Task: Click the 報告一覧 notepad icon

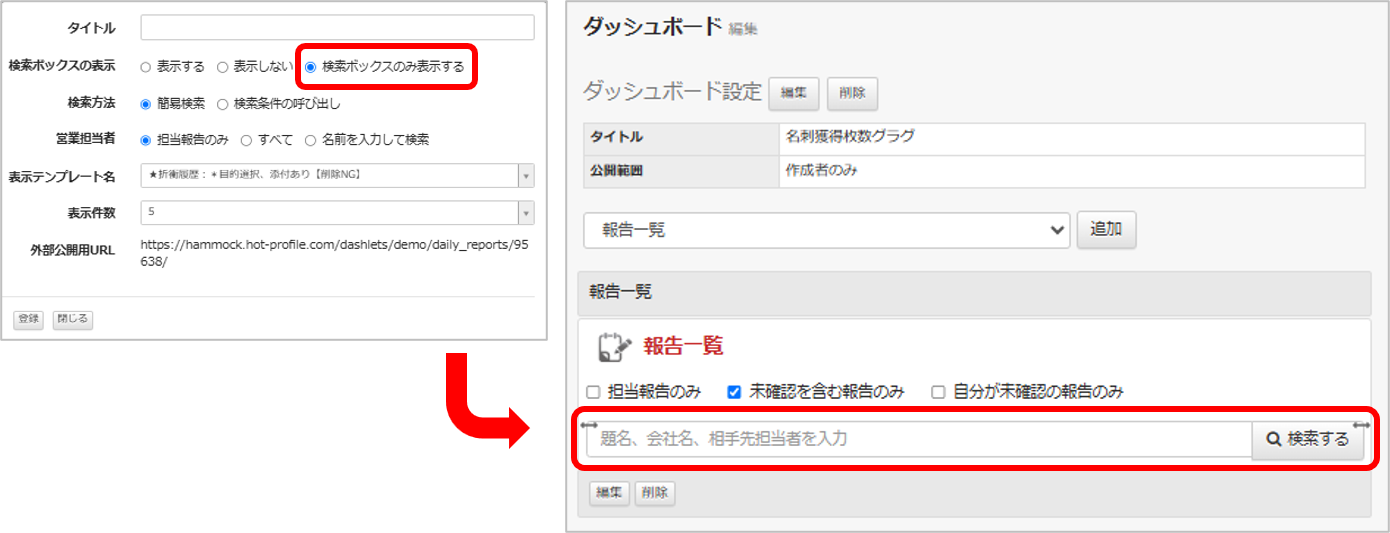Action: click(614, 346)
